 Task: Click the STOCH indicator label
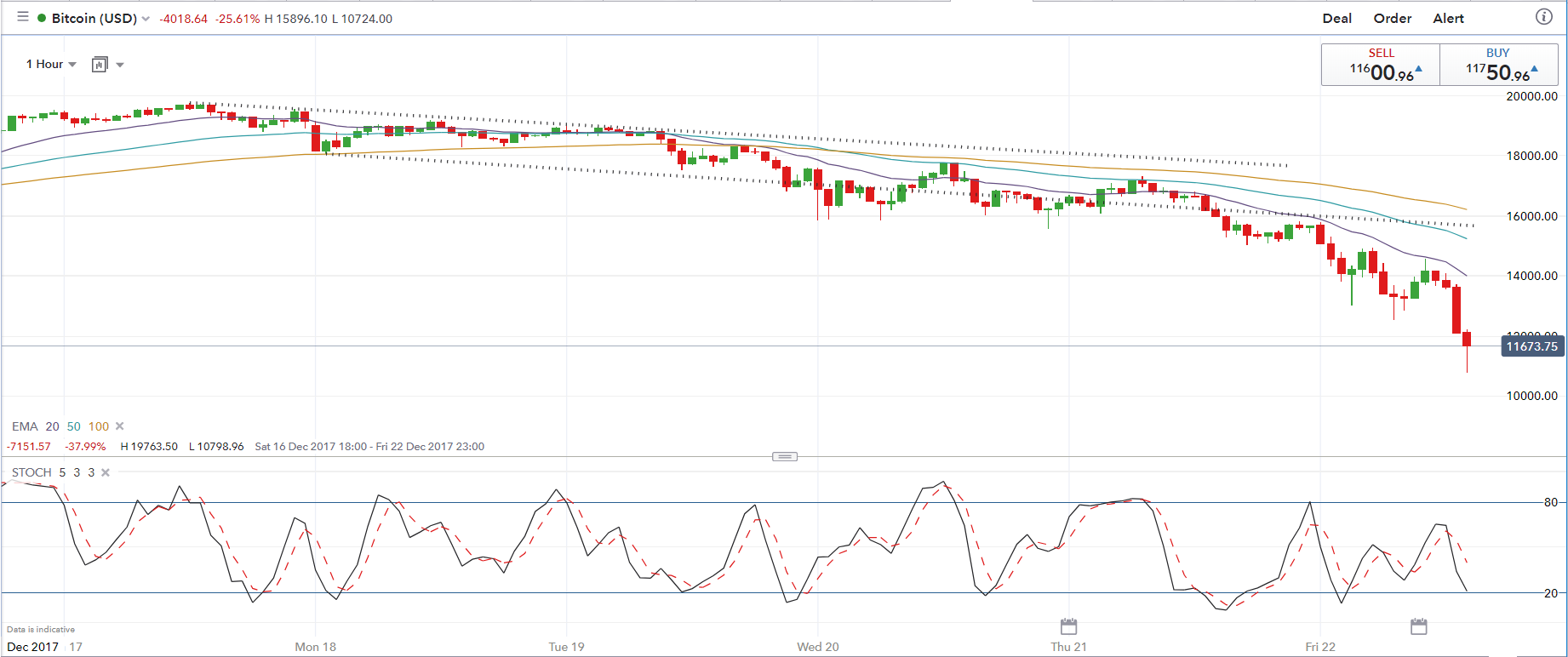31,472
